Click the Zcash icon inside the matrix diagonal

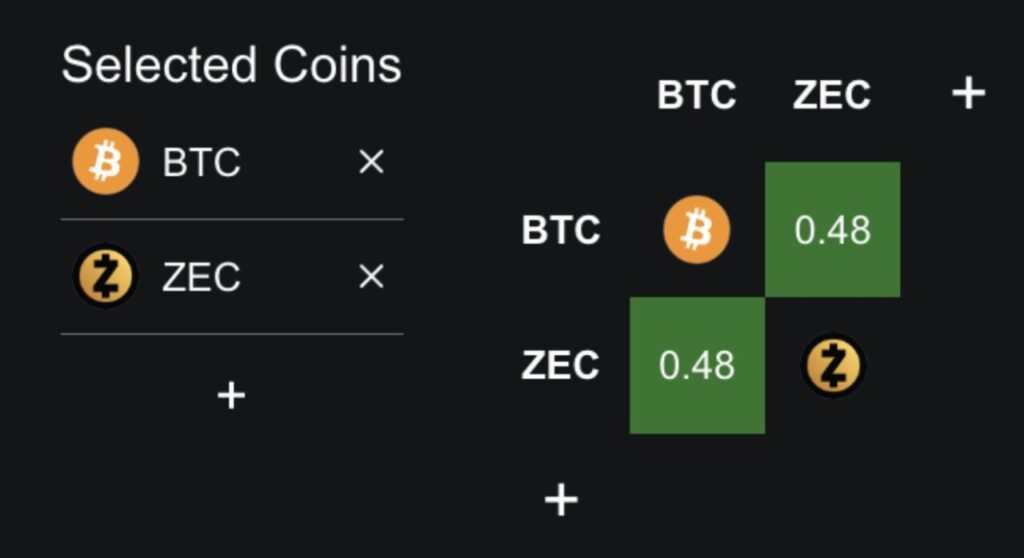point(833,366)
